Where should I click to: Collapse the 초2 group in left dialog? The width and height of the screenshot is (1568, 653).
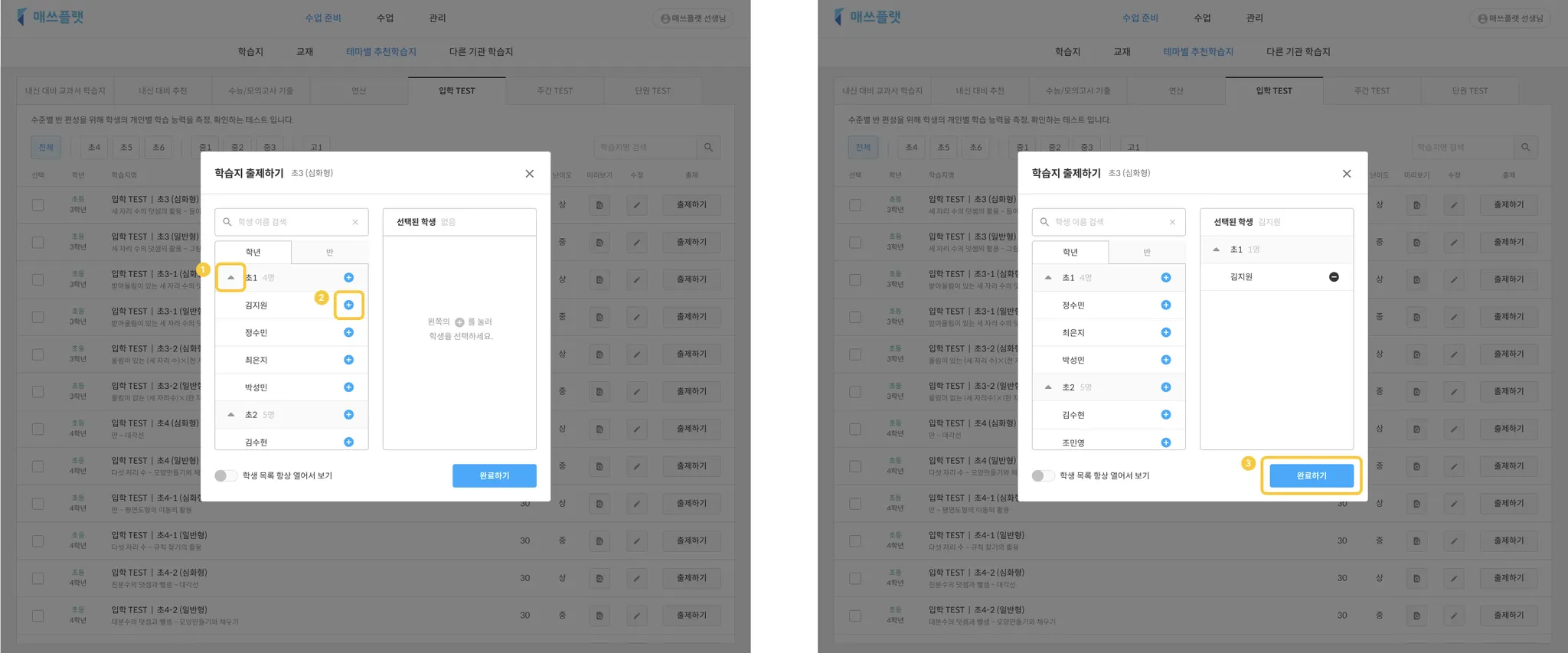coord(230,415)
